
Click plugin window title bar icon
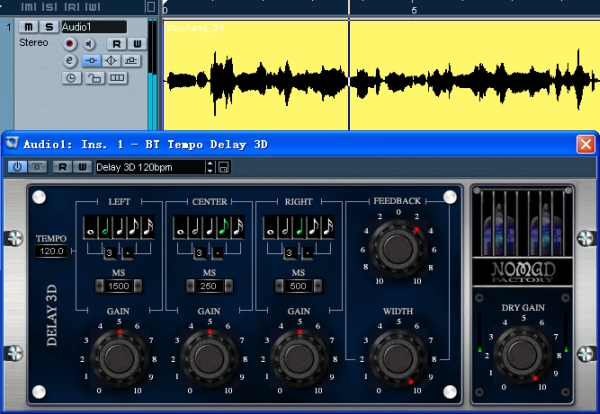(x=12, y=143)
